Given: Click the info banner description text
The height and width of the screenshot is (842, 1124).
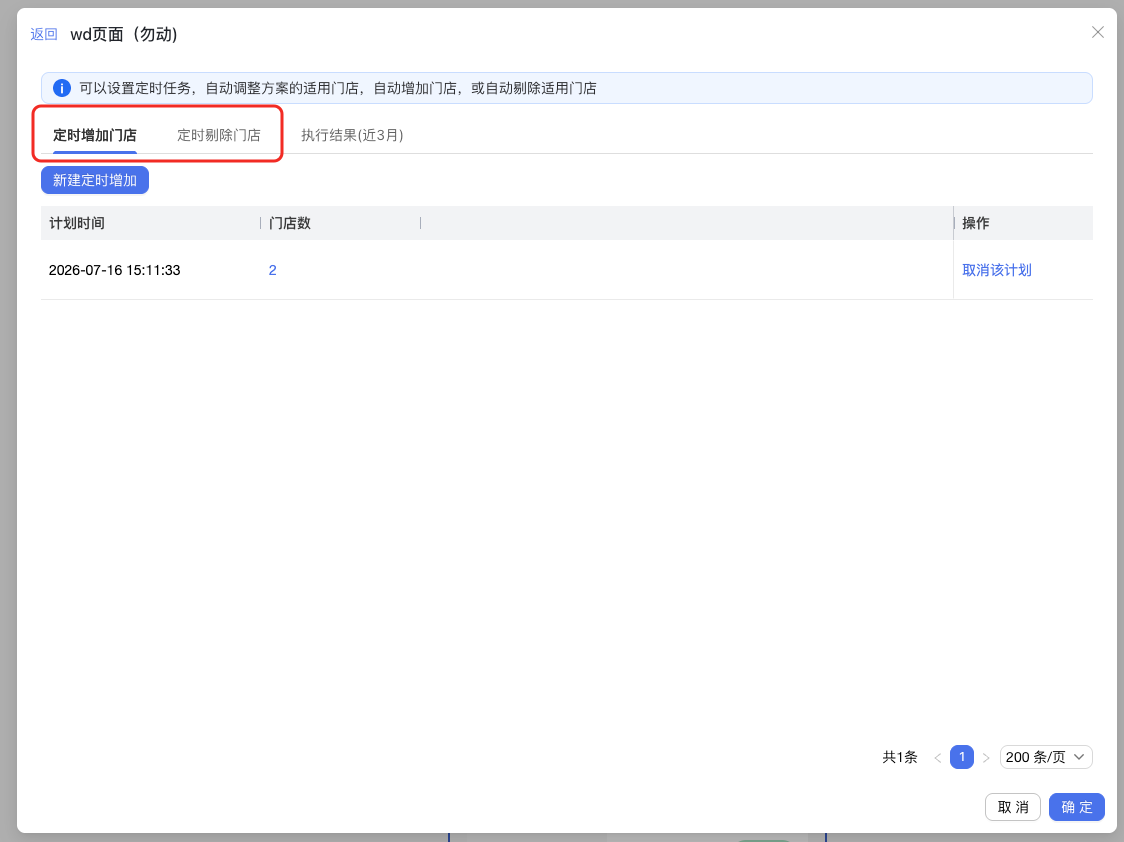Looking at the screenshot, I should click(x=338, y=88).
